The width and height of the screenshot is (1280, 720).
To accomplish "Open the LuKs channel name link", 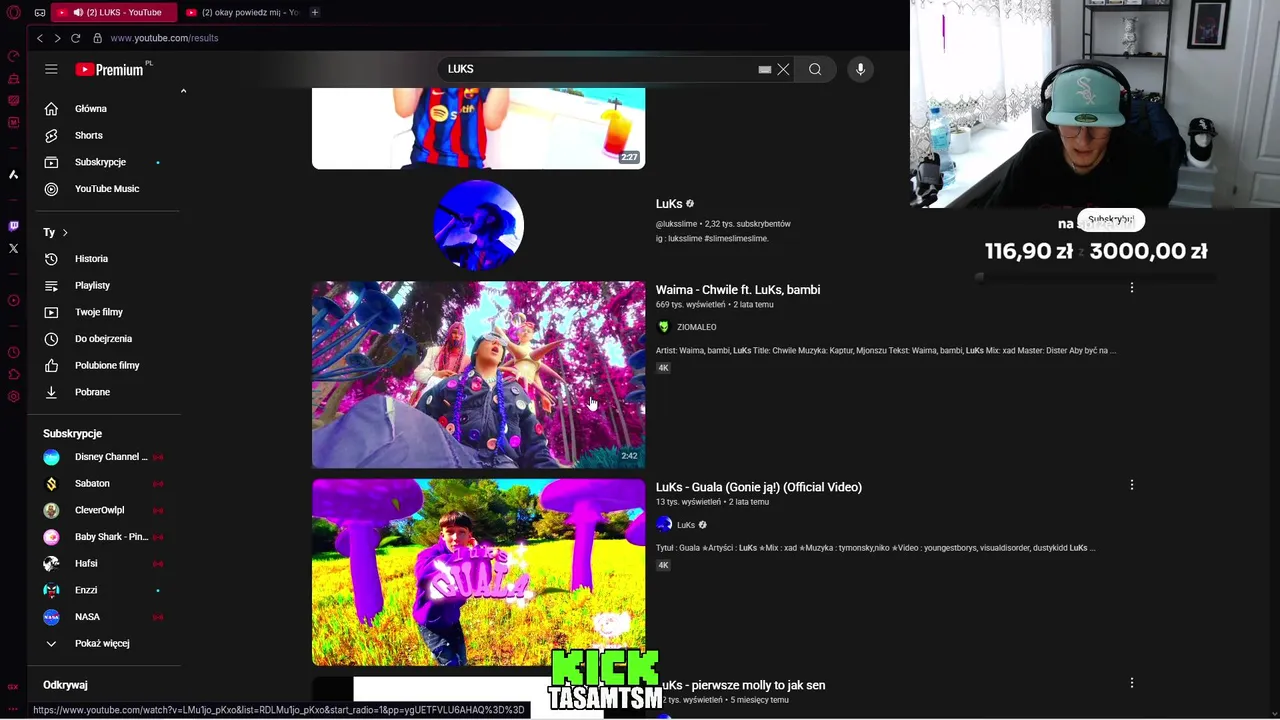I will point(669,204).
